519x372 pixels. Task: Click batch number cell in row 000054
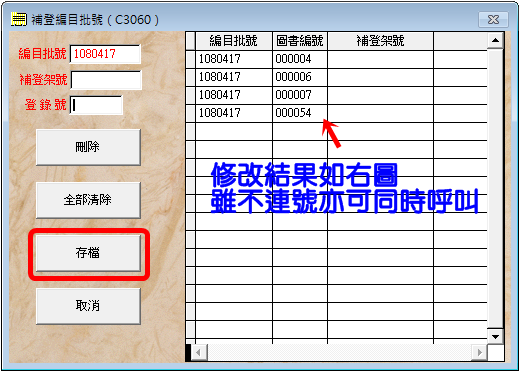pos(234,114)
